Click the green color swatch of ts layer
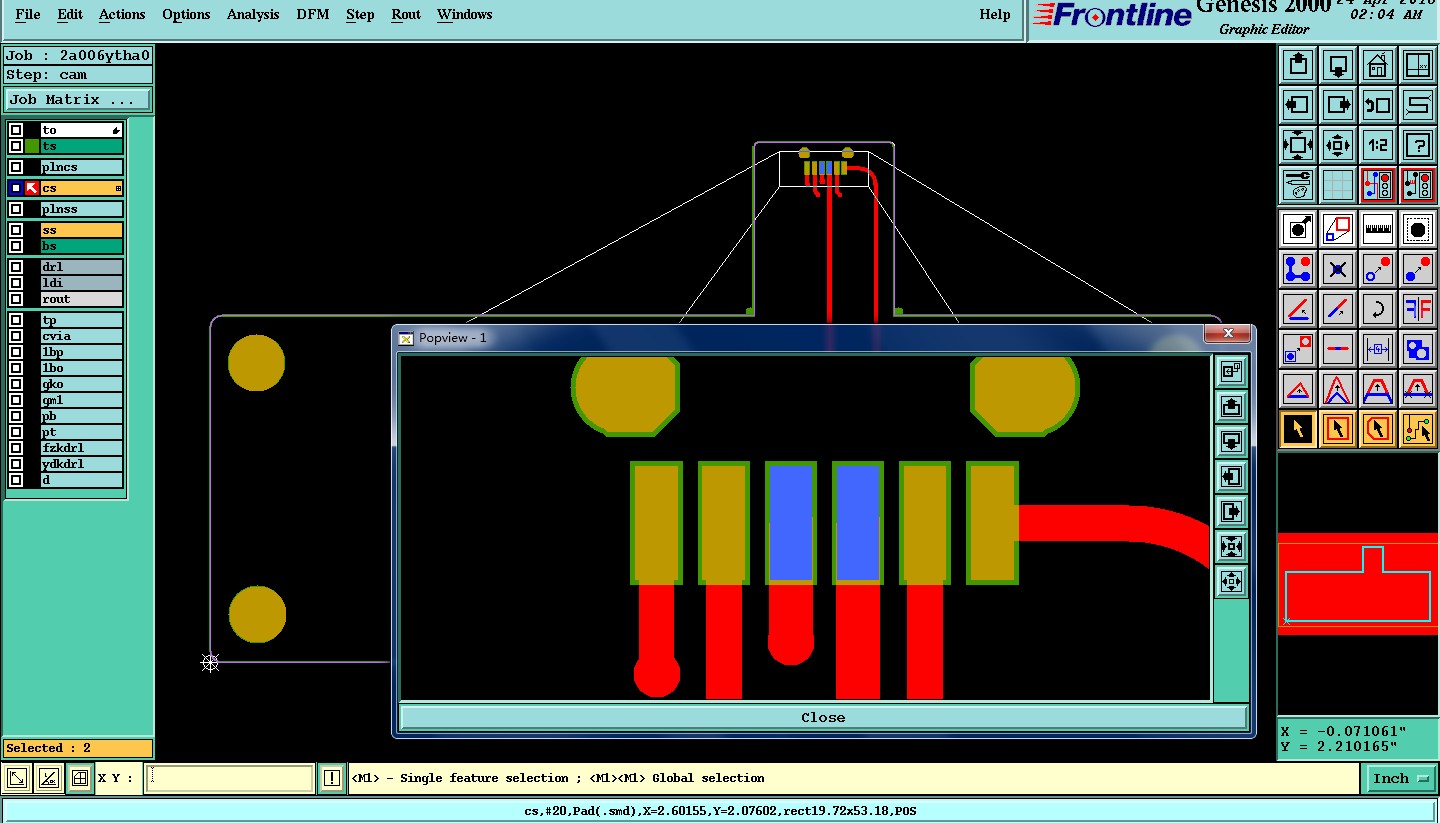This screenshot has height=823, width=1440. (32, 146)
